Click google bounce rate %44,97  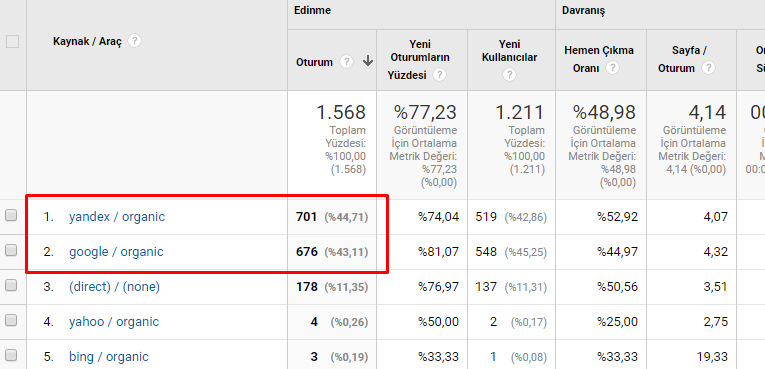click(x=617, y=252)
